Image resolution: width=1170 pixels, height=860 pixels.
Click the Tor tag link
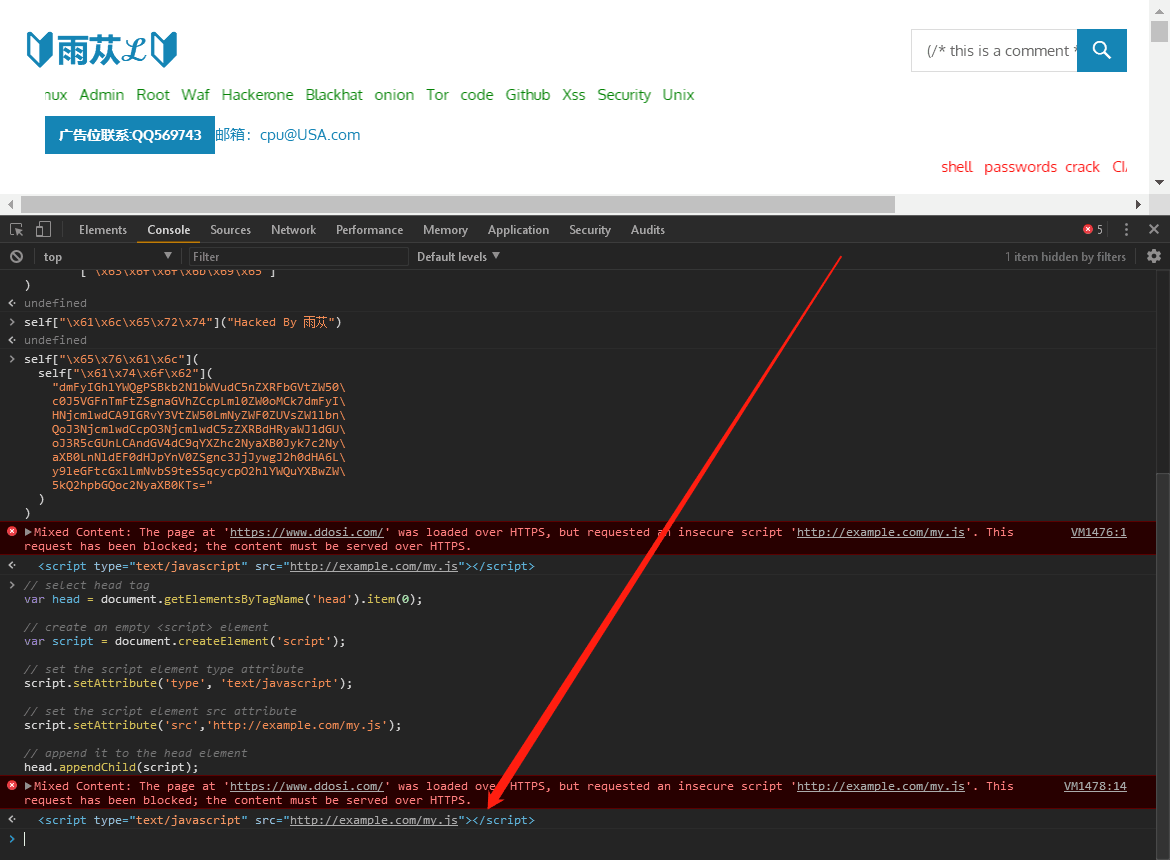click(x=437, y=95)
